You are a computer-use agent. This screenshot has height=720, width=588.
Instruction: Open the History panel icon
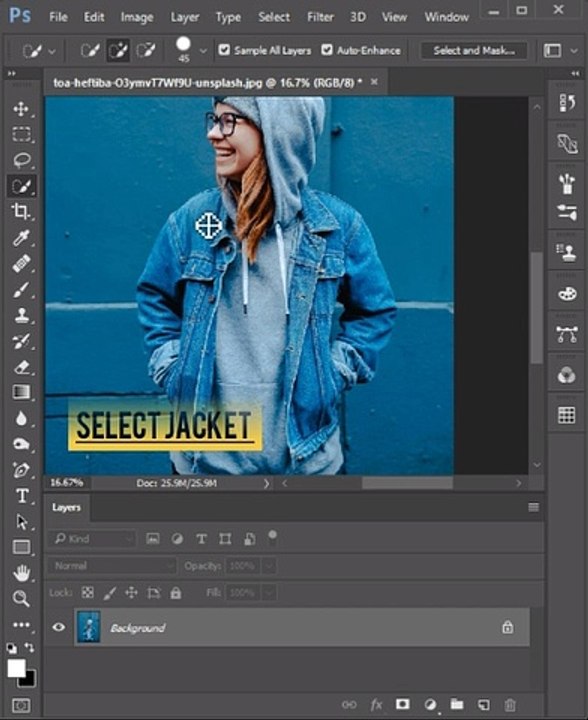pyautogui.click(x=567, y=103)
